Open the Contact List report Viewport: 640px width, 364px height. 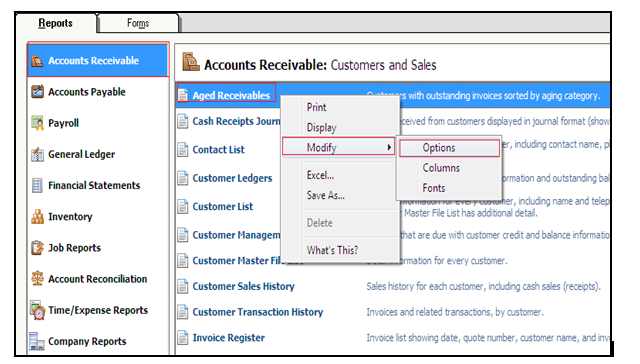[x=218, y=150]
